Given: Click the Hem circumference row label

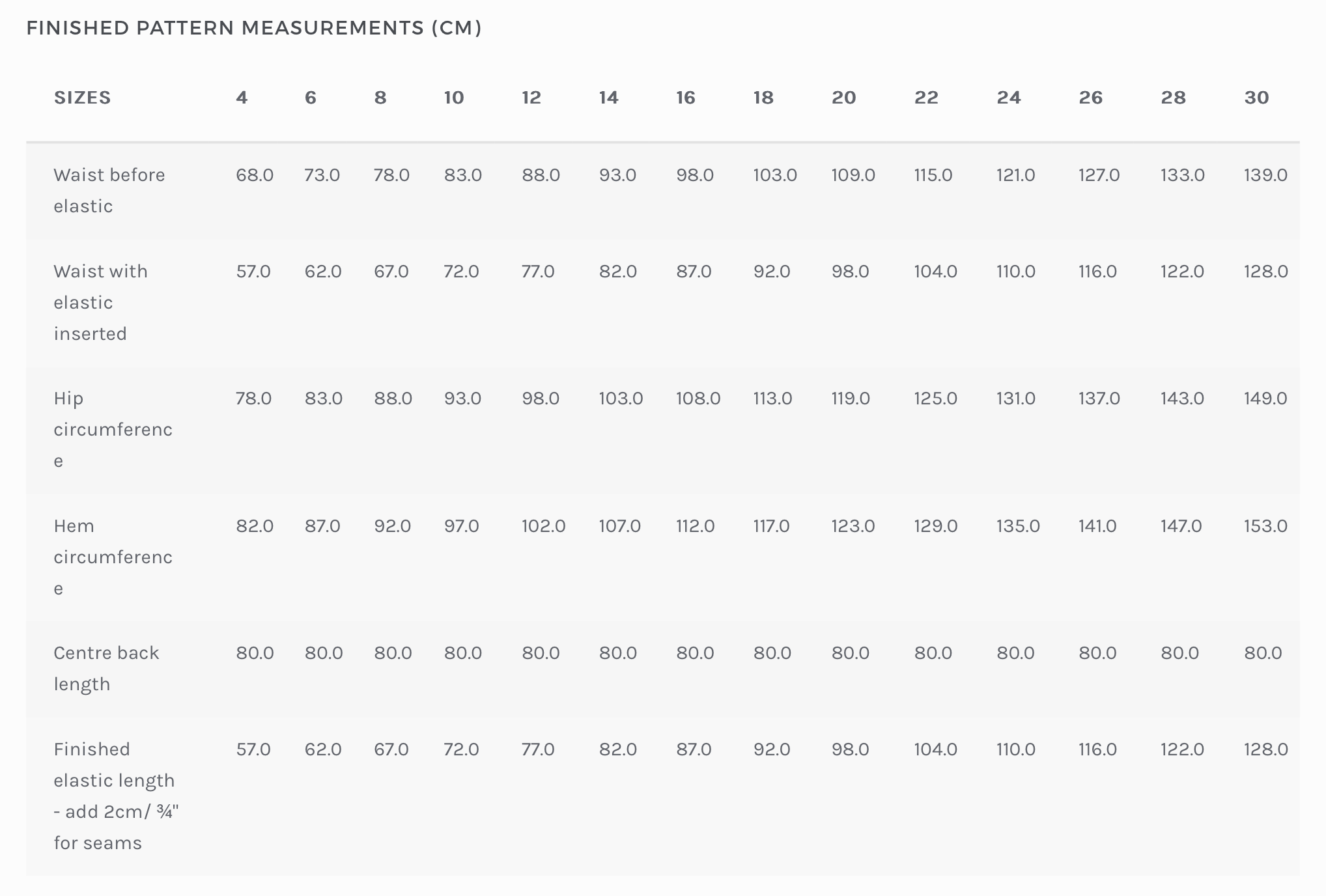Looking at the screenshot, I should pyautogui.click(x=113, y=557).
